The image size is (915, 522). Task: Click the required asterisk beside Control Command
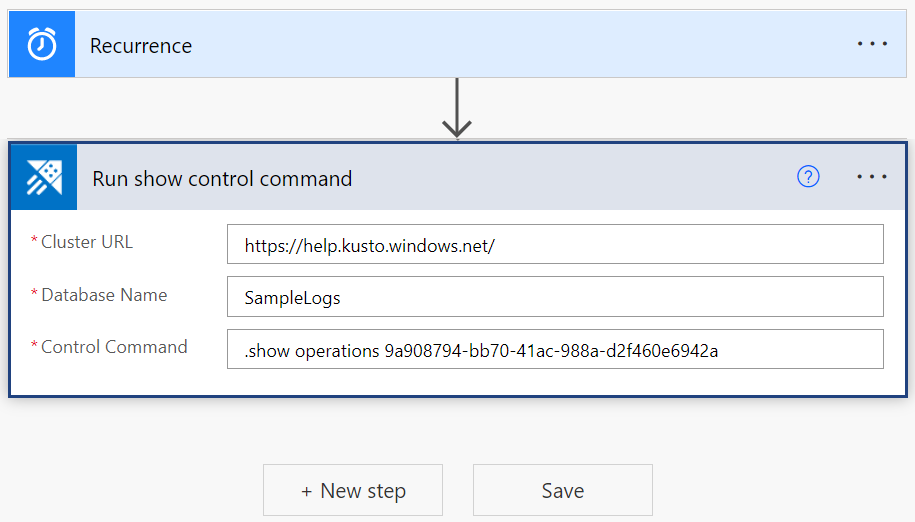[x=35, y=348]
